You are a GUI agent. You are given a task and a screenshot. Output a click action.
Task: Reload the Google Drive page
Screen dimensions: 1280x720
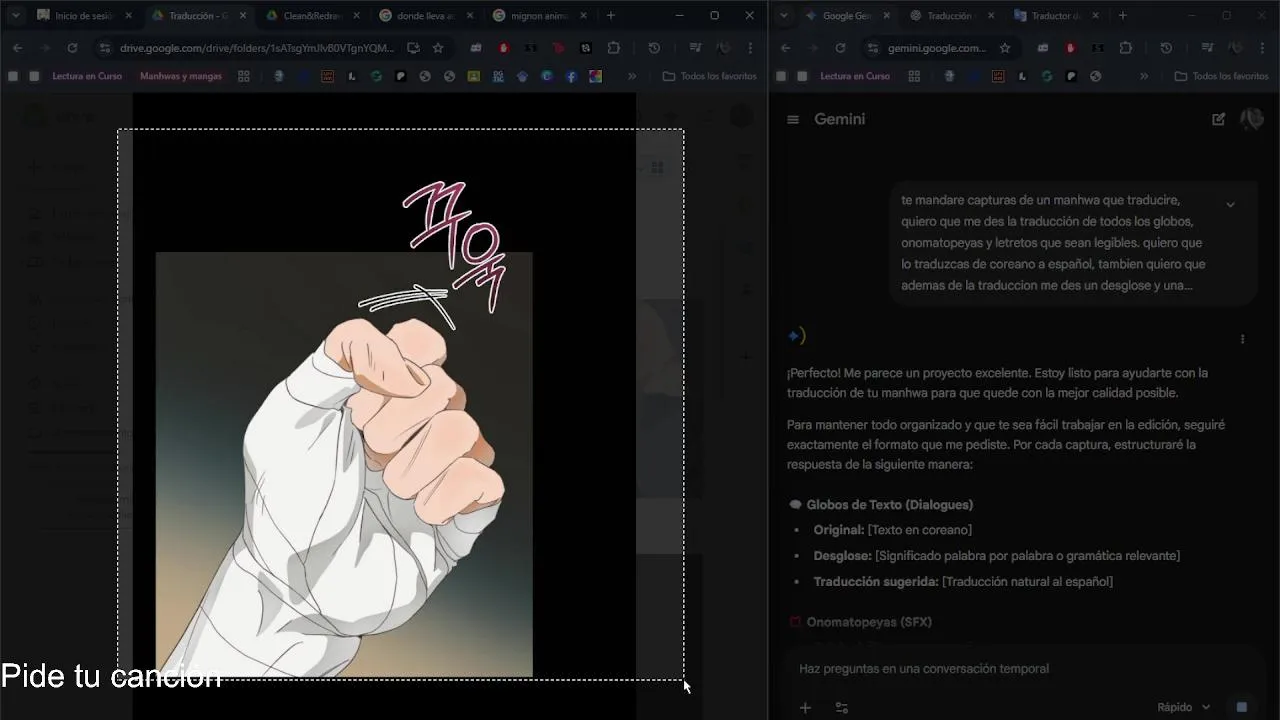pos(72,48)
